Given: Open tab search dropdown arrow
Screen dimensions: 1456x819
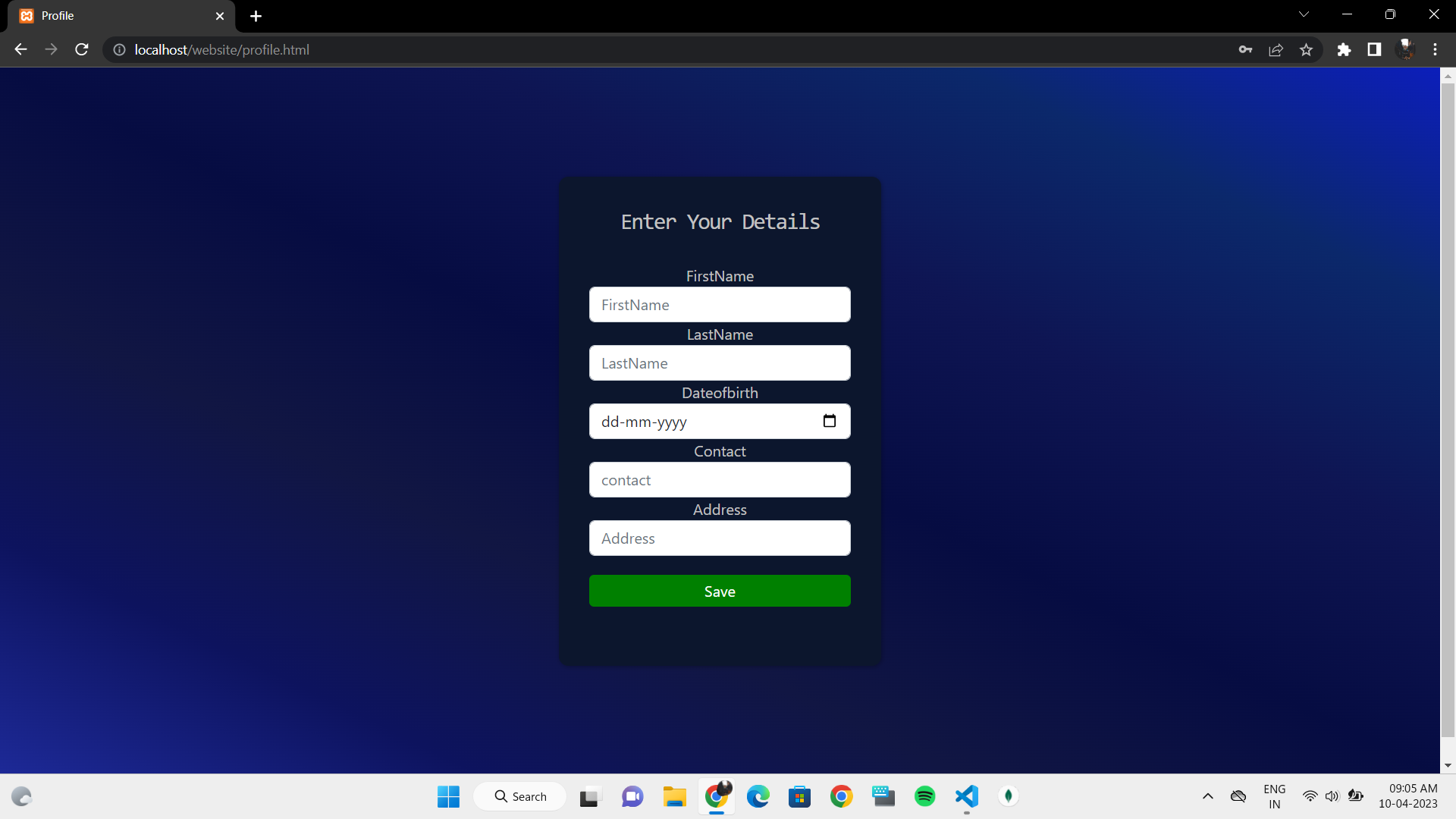Looking at the screenshot, I should pos(1304,14).
